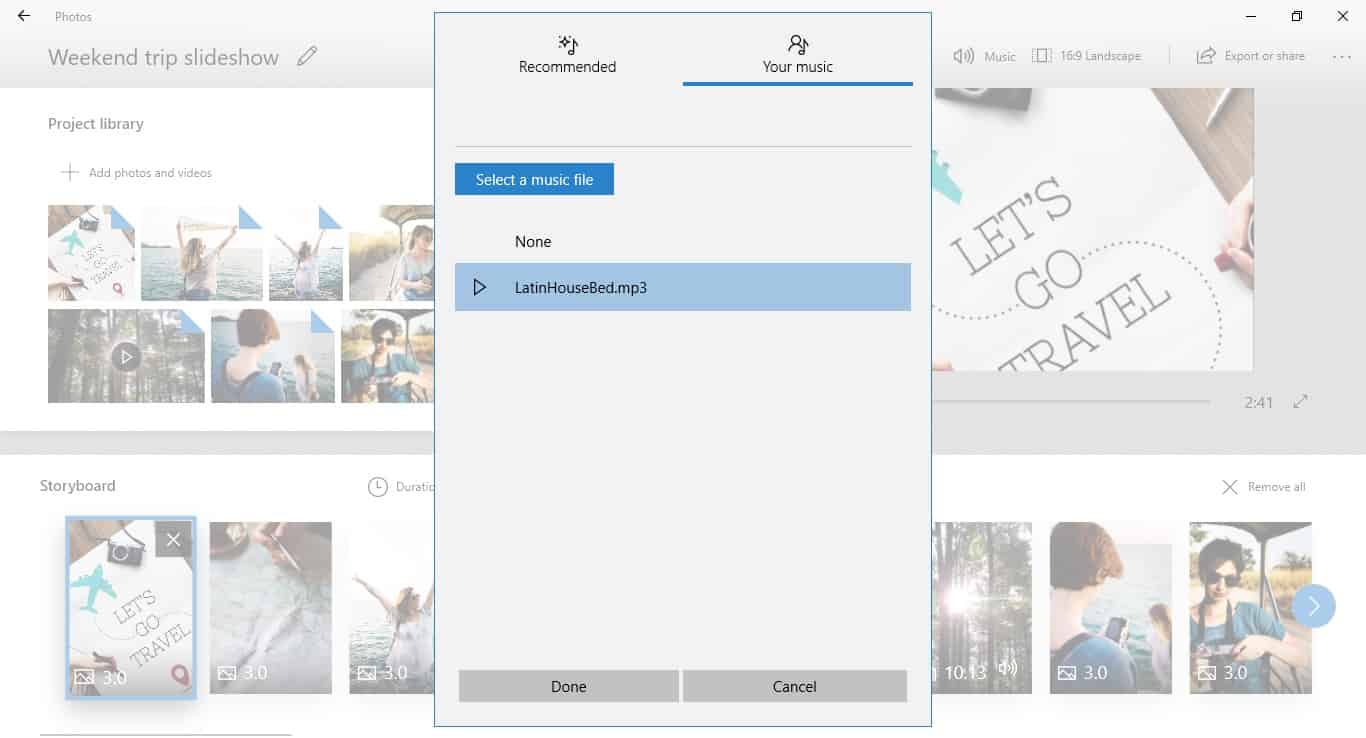Select the Your music tab
1366x738 pixels.
click(797, 55)
